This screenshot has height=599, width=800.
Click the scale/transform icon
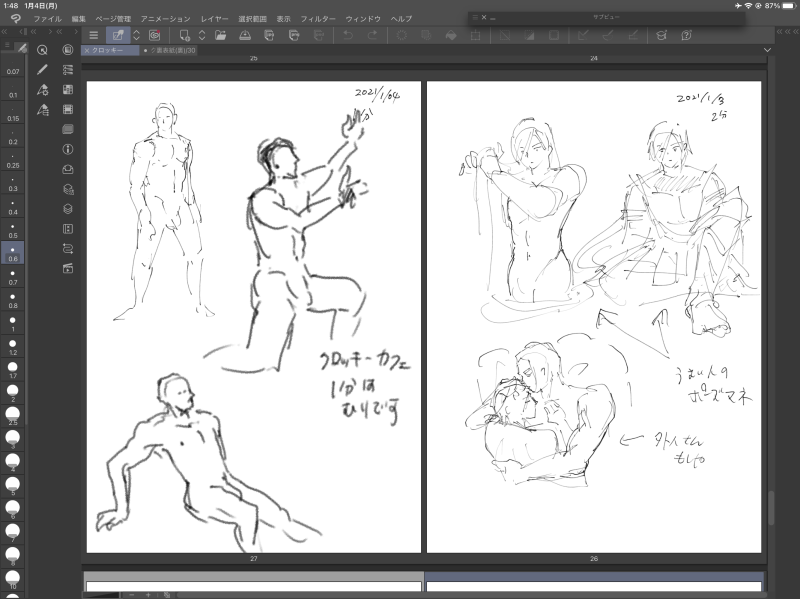pyautogui.click(x=476, y=35)
